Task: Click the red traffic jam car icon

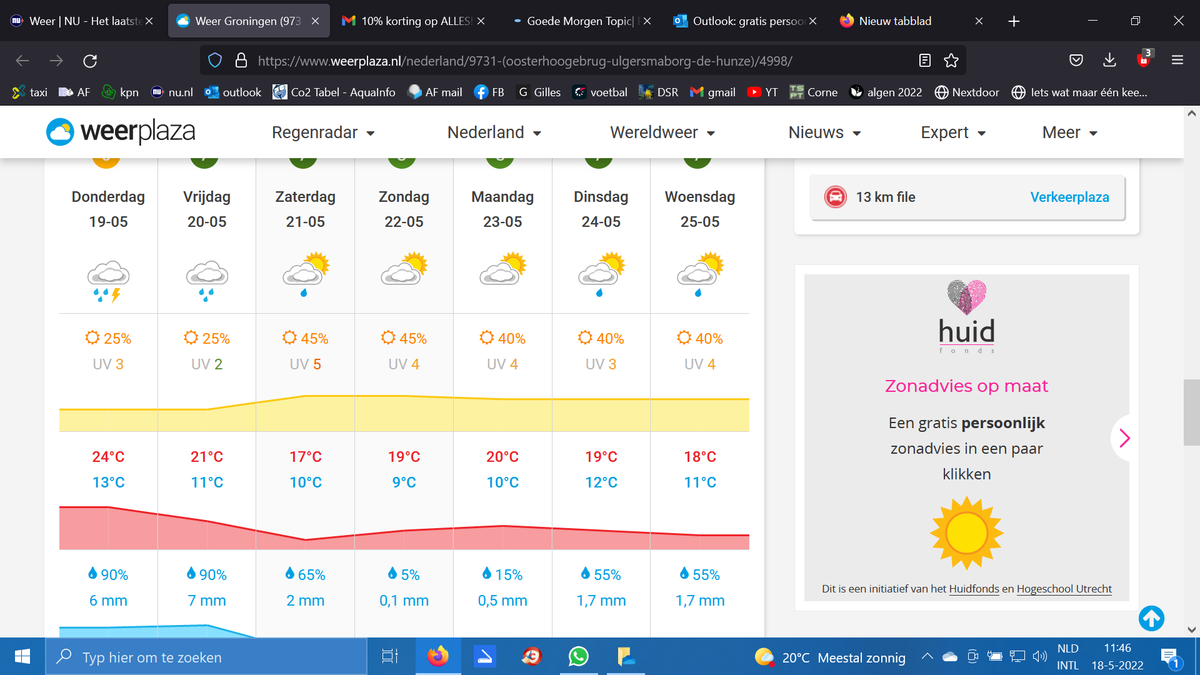Action: click(x=833, y=197)
